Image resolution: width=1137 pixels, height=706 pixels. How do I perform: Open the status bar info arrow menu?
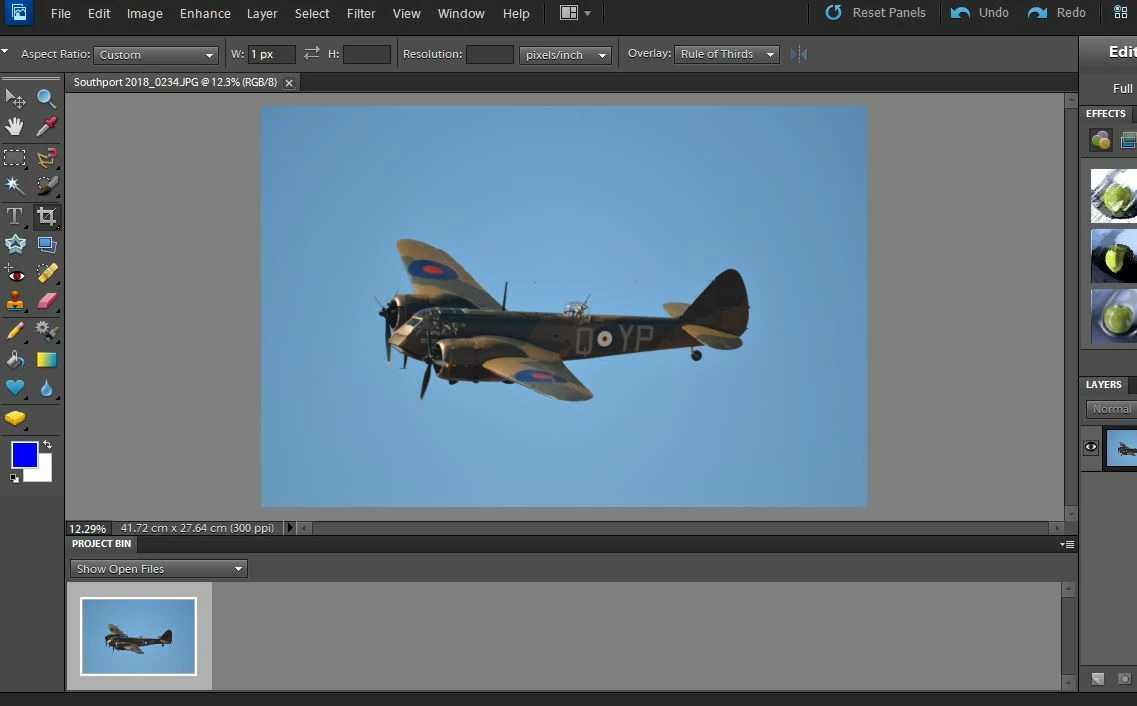pyautogui.click(x=289, y=528)
